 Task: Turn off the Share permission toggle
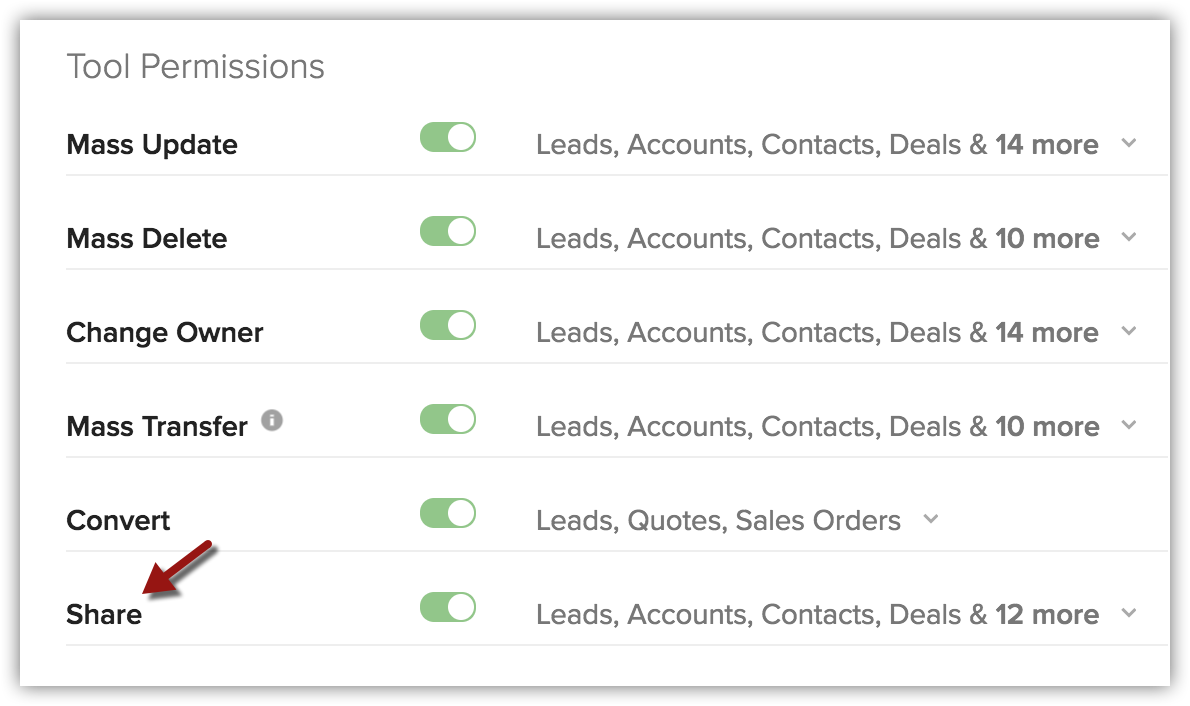pyautogui.click(x=448, y=607)
